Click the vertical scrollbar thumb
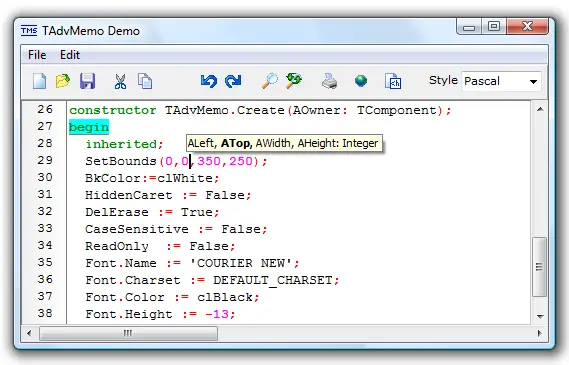Image resolution: width=569 pixels, height=365 pixels. point(540,267)
